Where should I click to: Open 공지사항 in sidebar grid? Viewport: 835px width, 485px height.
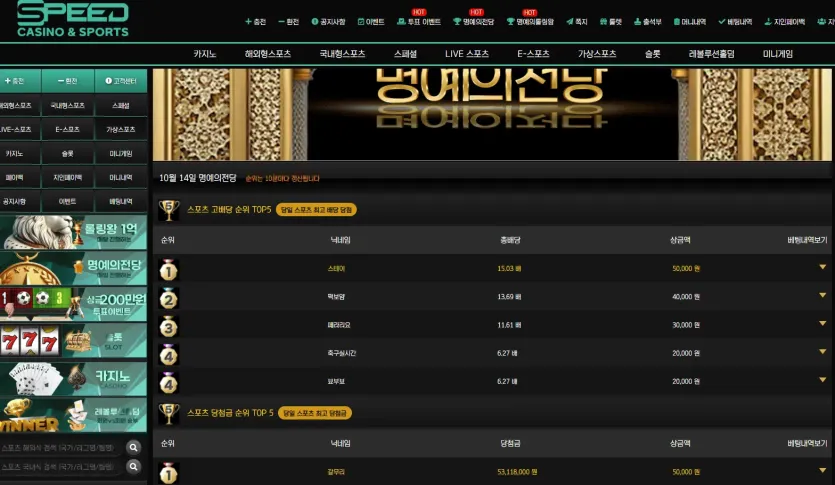click(20, 201)
